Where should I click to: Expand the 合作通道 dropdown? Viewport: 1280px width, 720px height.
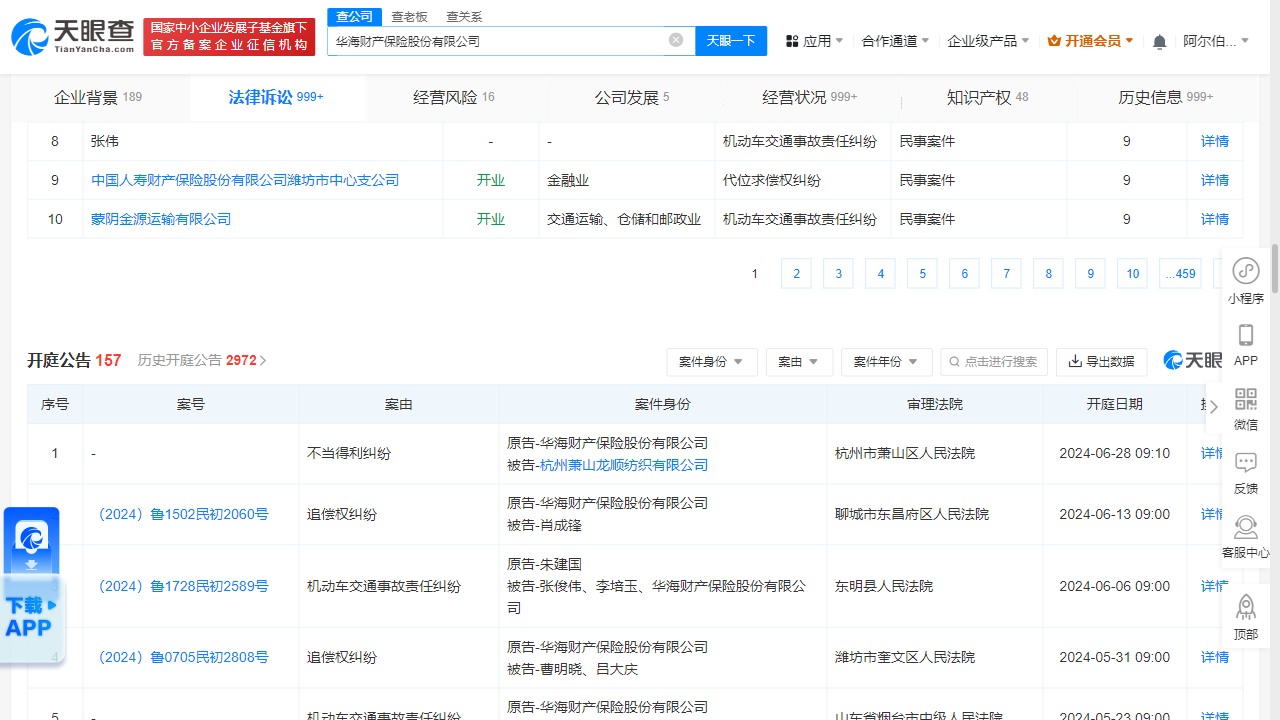click(x=895, y=41)
